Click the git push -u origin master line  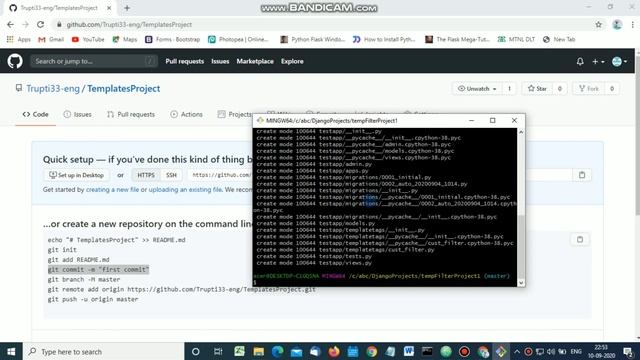(93, 299)
